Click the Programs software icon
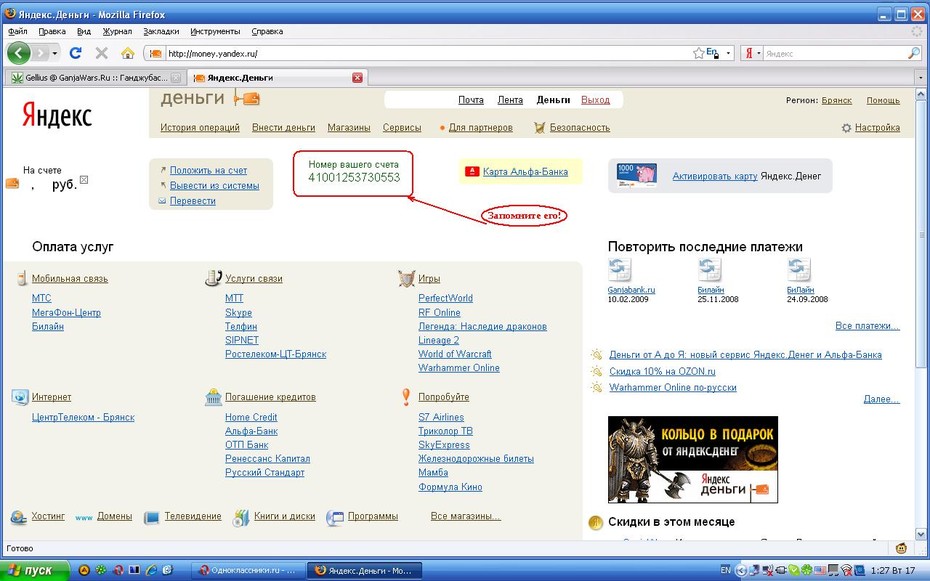 click(x=335, y=518)
